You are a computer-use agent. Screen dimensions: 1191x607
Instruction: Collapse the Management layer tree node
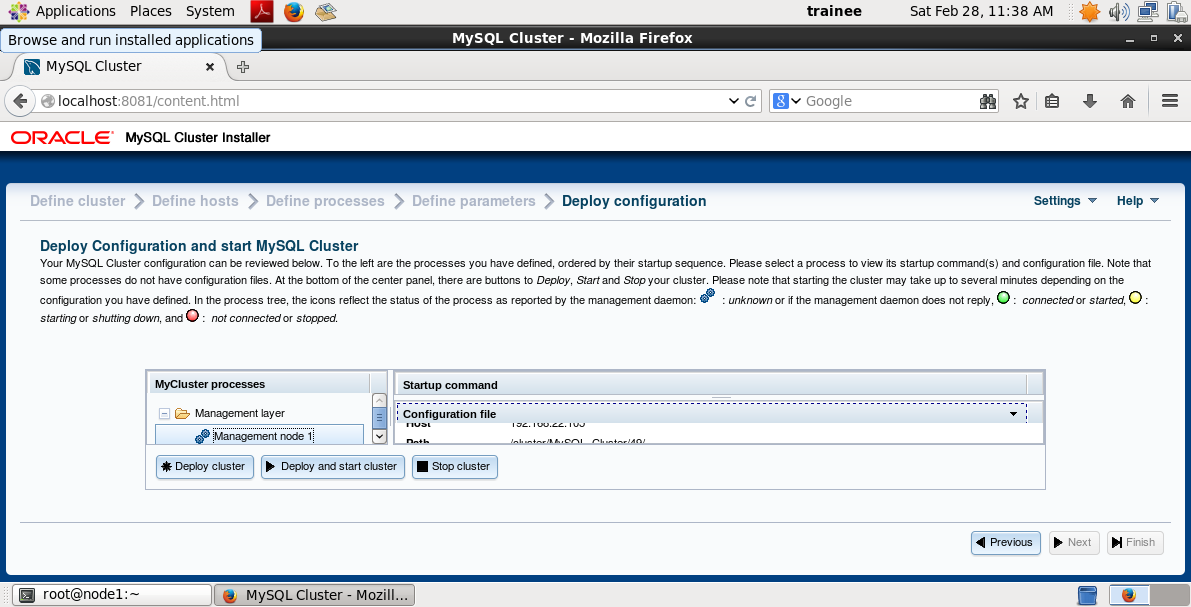pyautogui.click(x=163, y=413)
